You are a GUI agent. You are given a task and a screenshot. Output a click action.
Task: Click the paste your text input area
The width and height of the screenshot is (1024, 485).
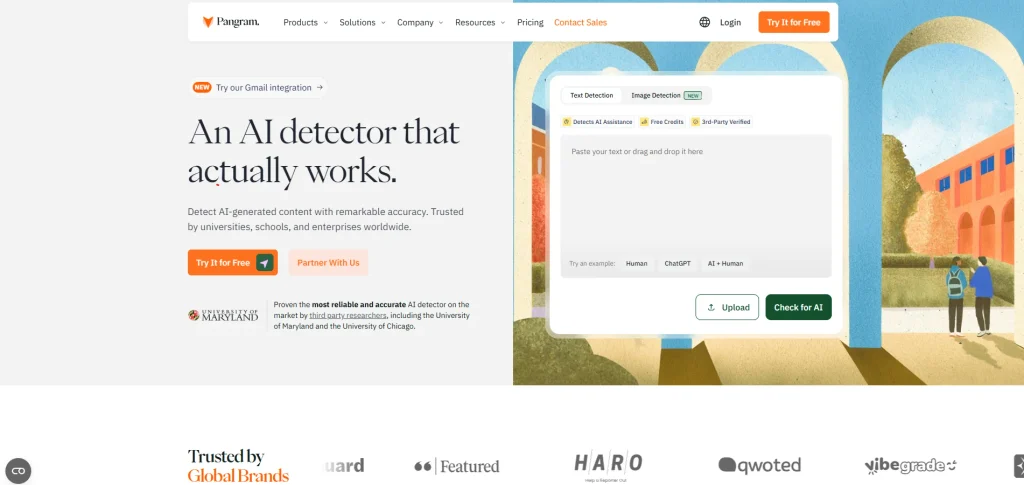pos(696,206)
